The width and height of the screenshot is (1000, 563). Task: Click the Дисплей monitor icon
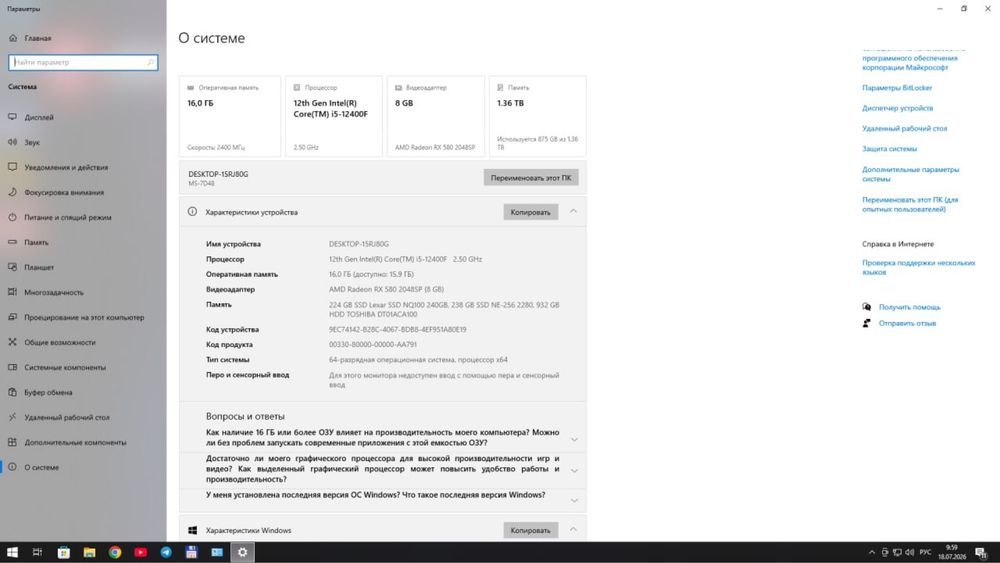13,117
